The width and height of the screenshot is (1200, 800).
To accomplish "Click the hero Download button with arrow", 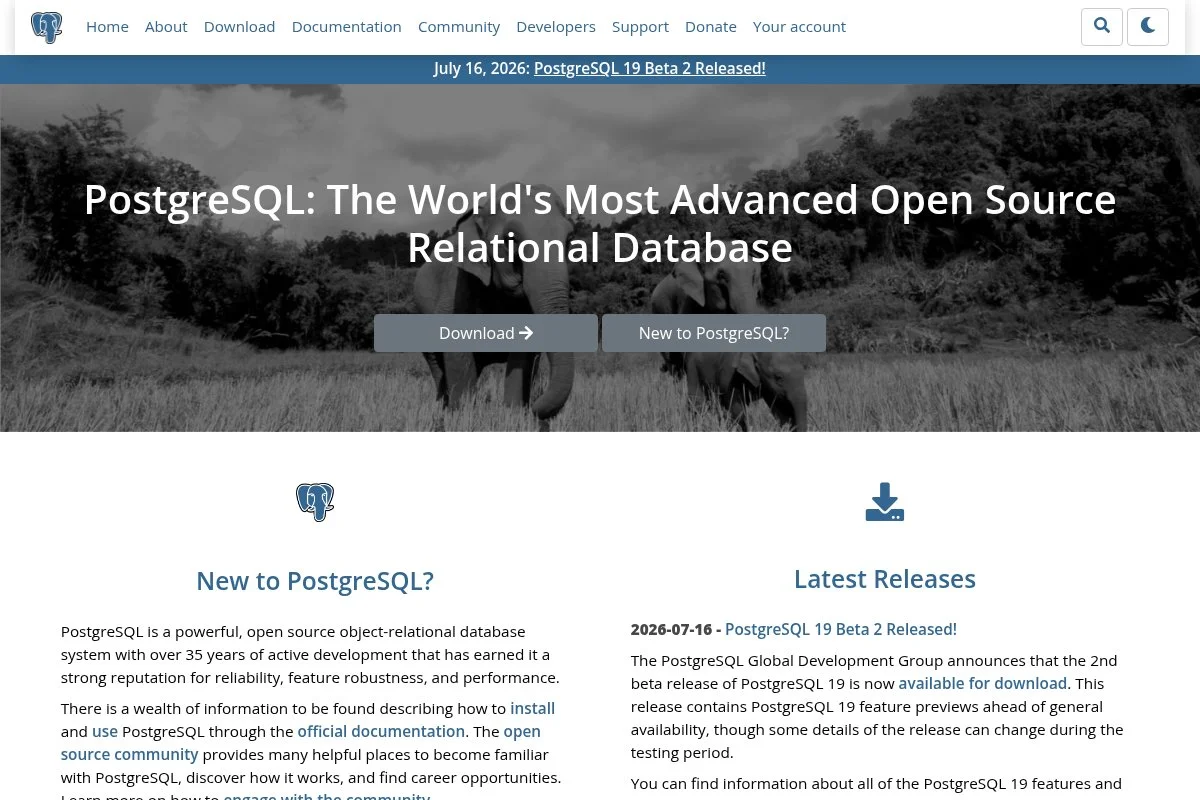I will [486, 333].
